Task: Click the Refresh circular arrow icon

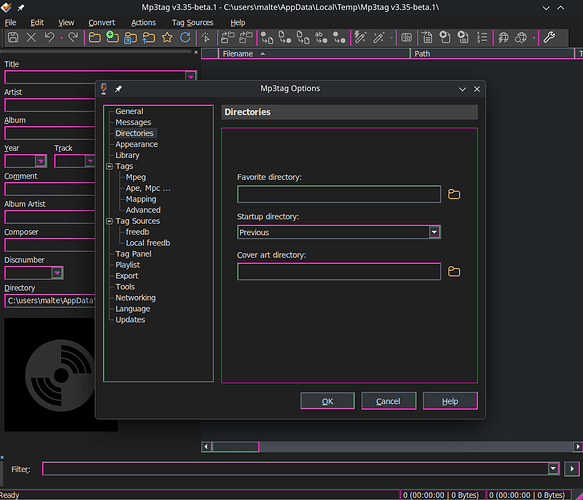Action: tap(185, 38)
